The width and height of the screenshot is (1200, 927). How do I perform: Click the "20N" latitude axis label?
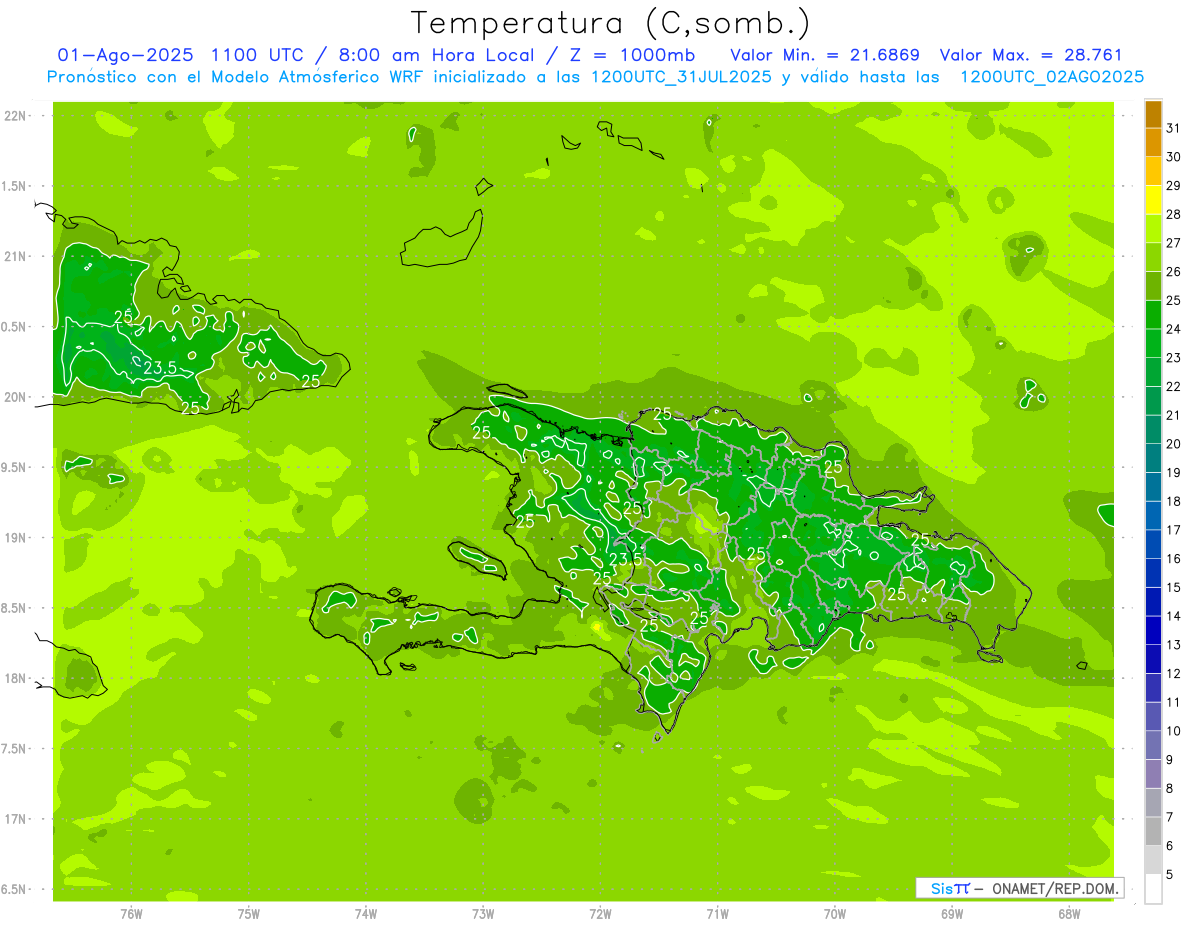pyautogui.click(x=15, y=397)
